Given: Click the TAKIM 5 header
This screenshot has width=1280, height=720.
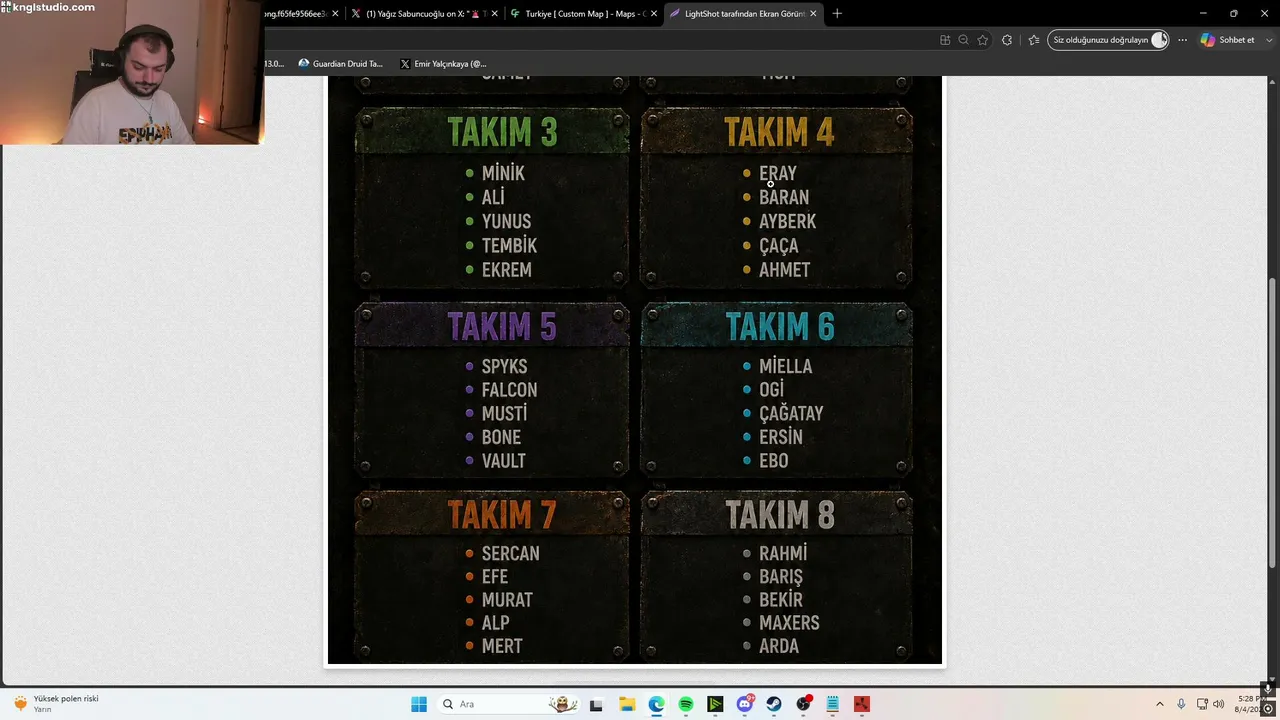Looking at the screenshot, I should click(502, 327).
